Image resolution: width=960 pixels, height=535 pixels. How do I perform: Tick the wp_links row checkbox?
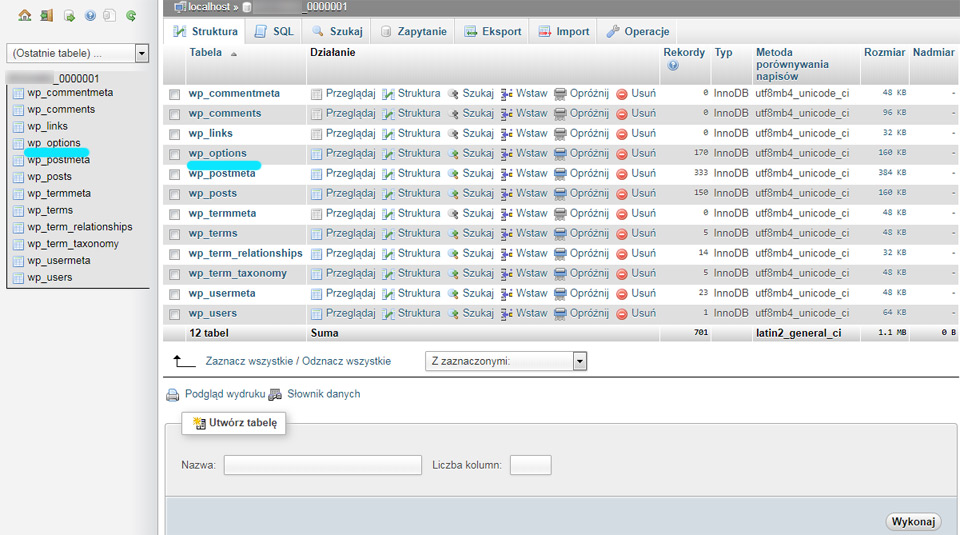pos(175,135)
